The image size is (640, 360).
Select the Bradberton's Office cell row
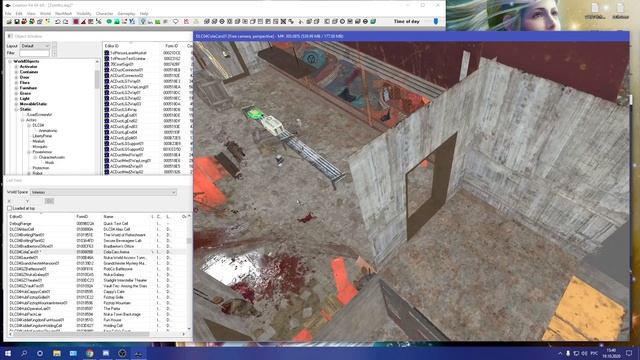97,246
